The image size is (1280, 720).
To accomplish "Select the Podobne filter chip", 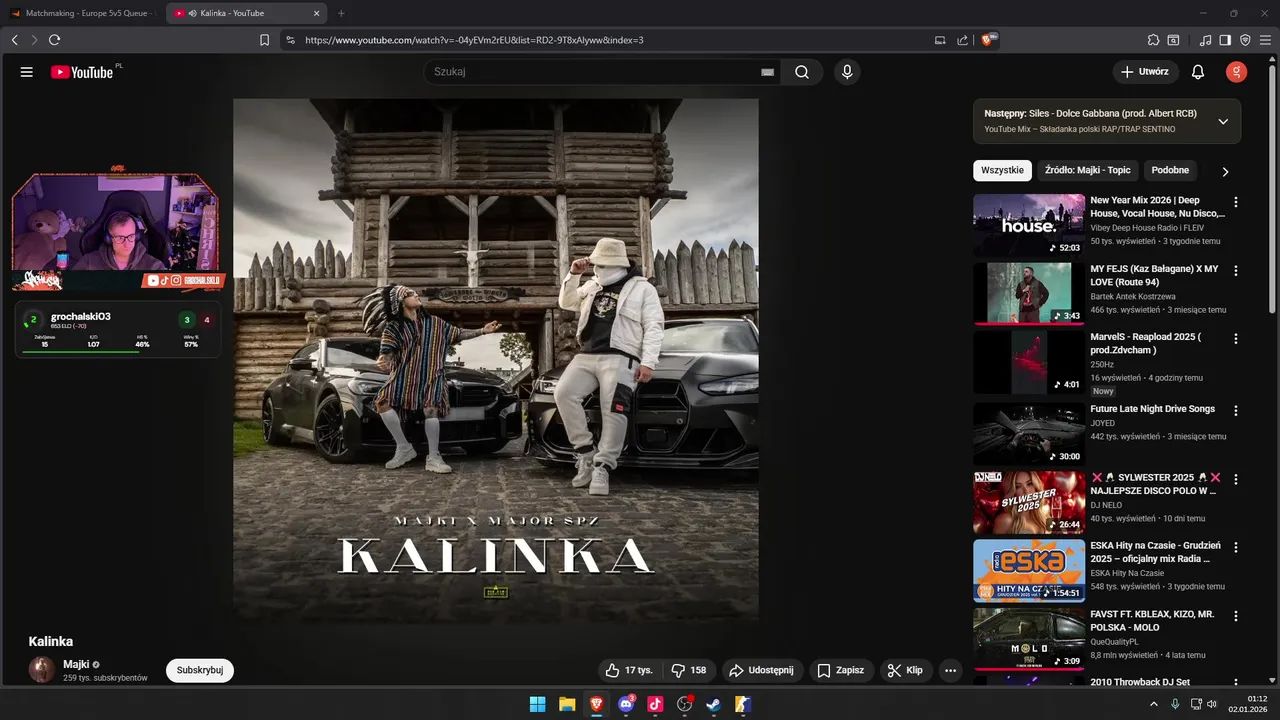I will [x=1170, y=170].
